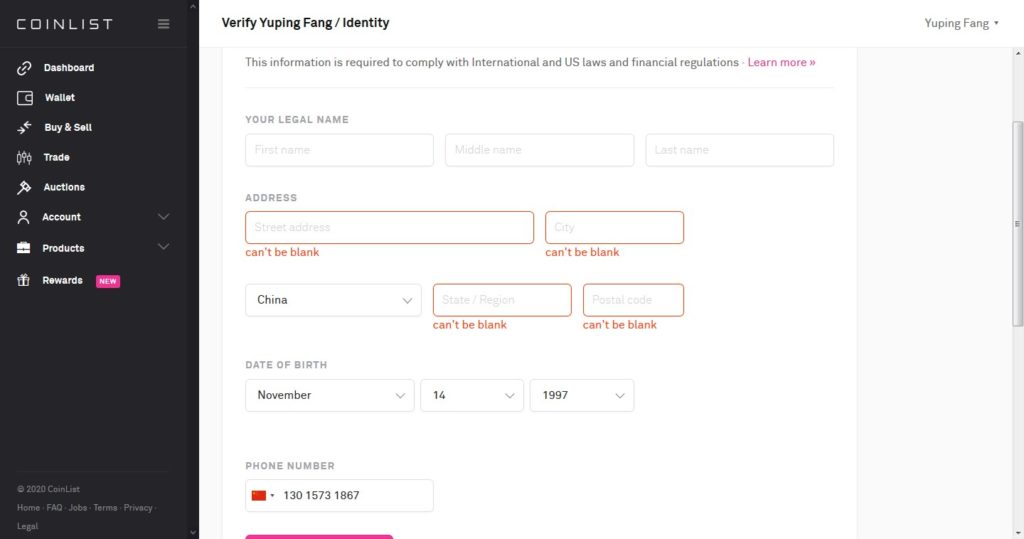The width and height of the screenshot is (1024, 539).
Task: Expand the Products sidebar section
Action: point(93,248)
